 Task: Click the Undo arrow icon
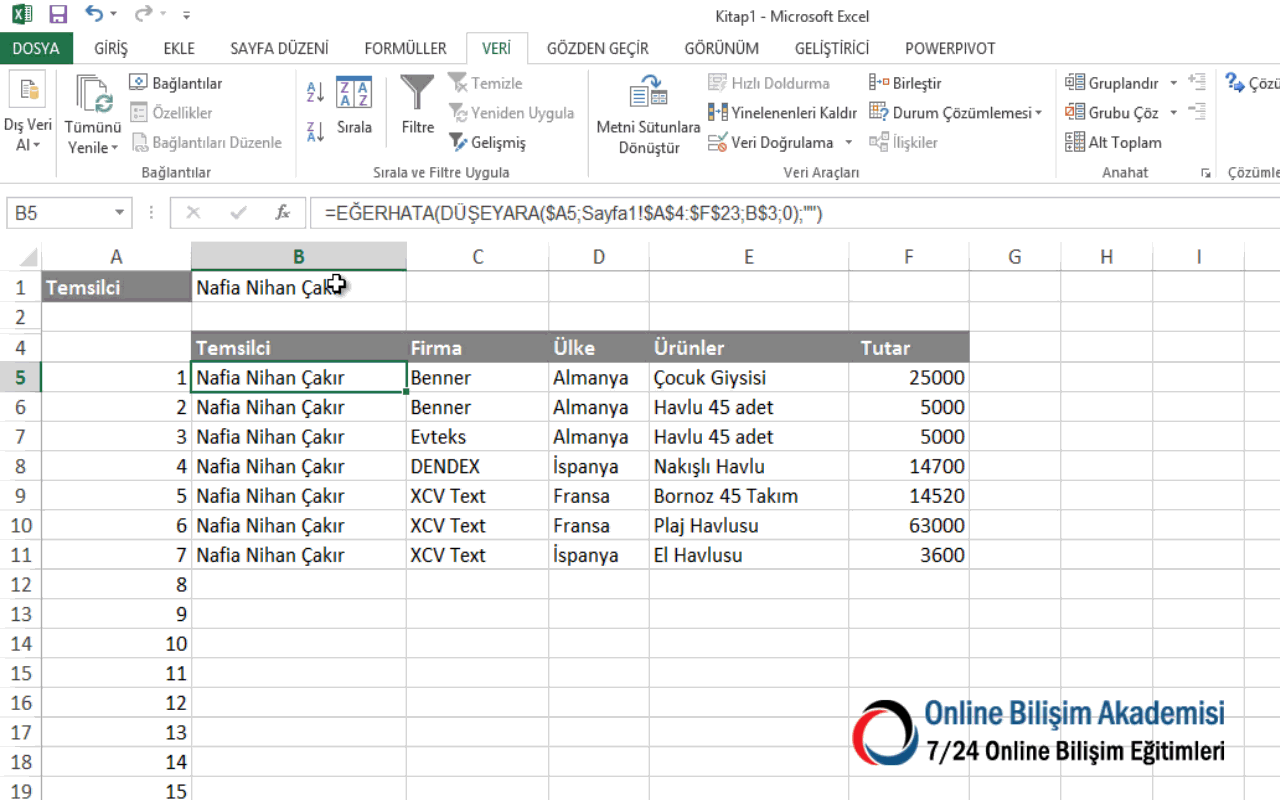point(94,15)
